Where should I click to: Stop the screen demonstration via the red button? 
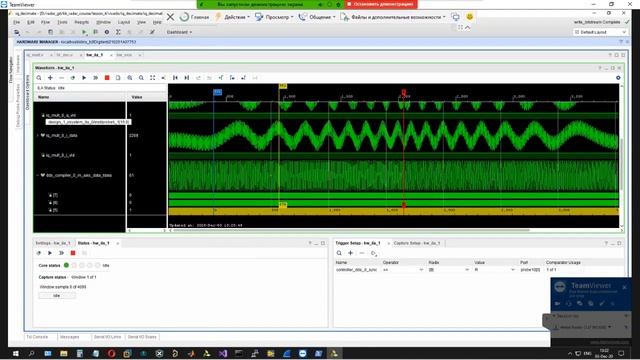pos(380,4)
